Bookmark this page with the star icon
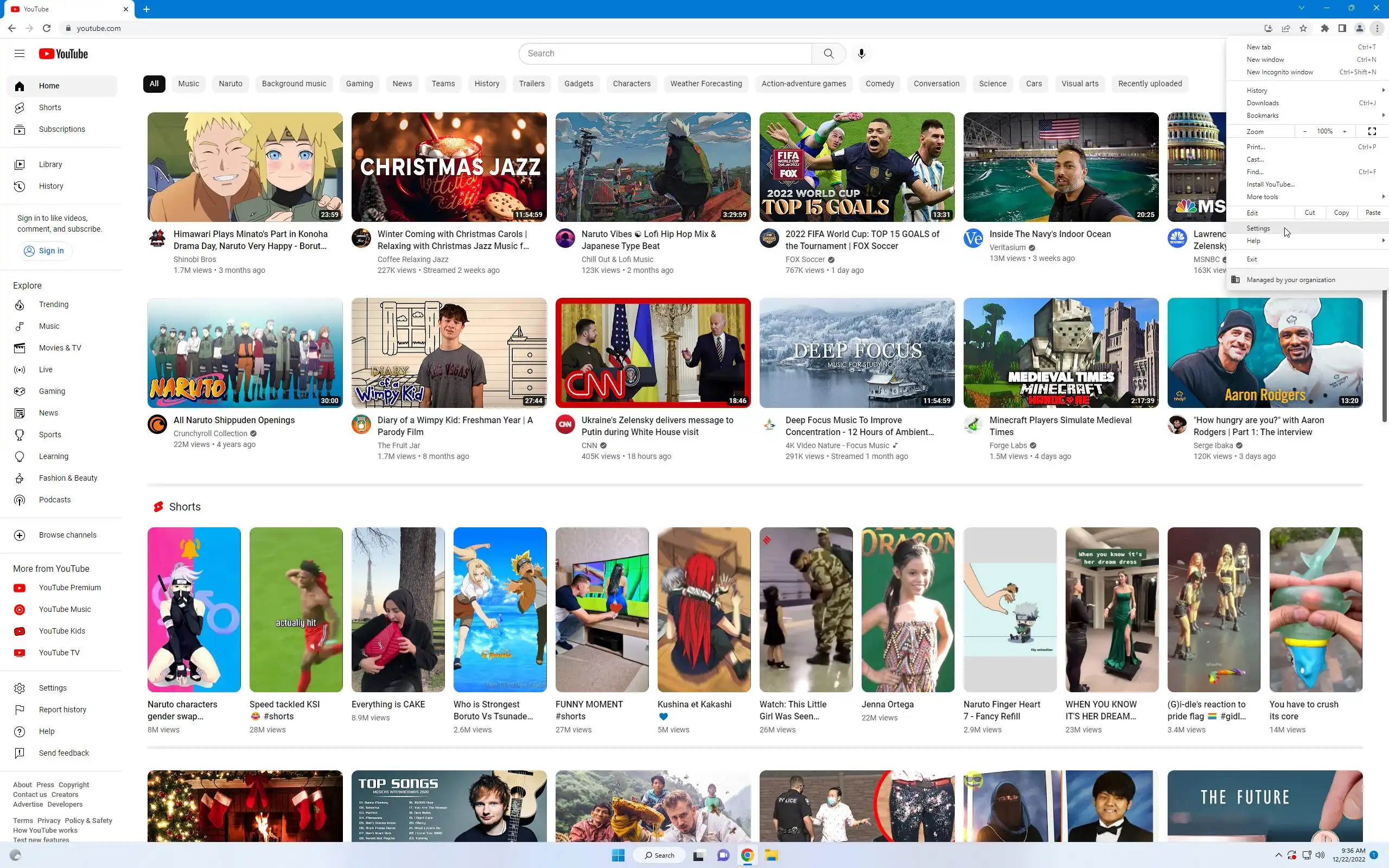Screen dimensions: 1389x868 pyautogui.click(x=1303, y=28)
